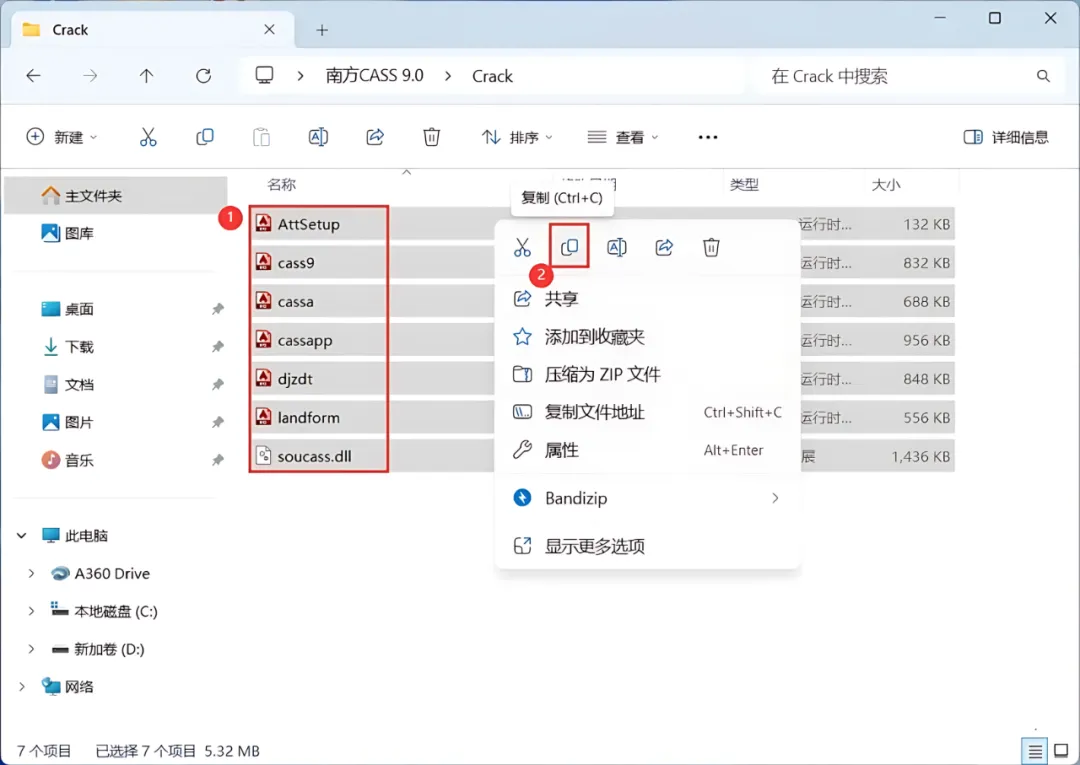Open the 新建 dropdown

tap(62, 137)
